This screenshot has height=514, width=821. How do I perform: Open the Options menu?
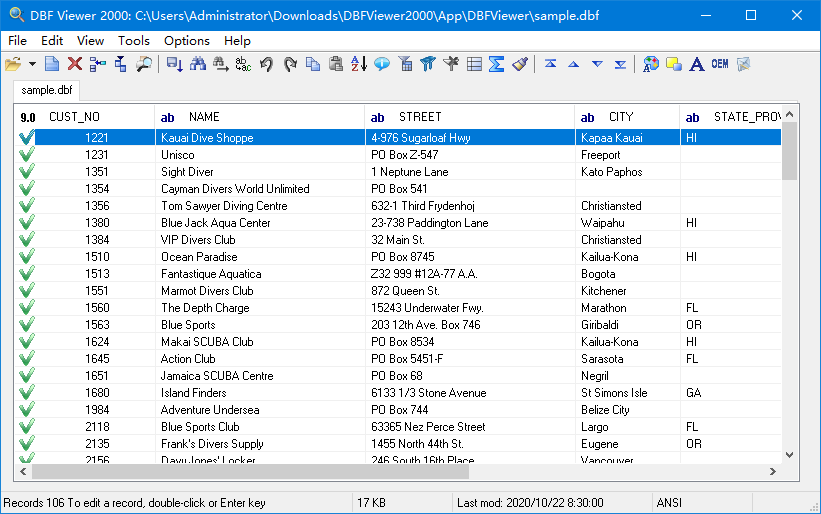pyautogui.click(x=186, y=40)
